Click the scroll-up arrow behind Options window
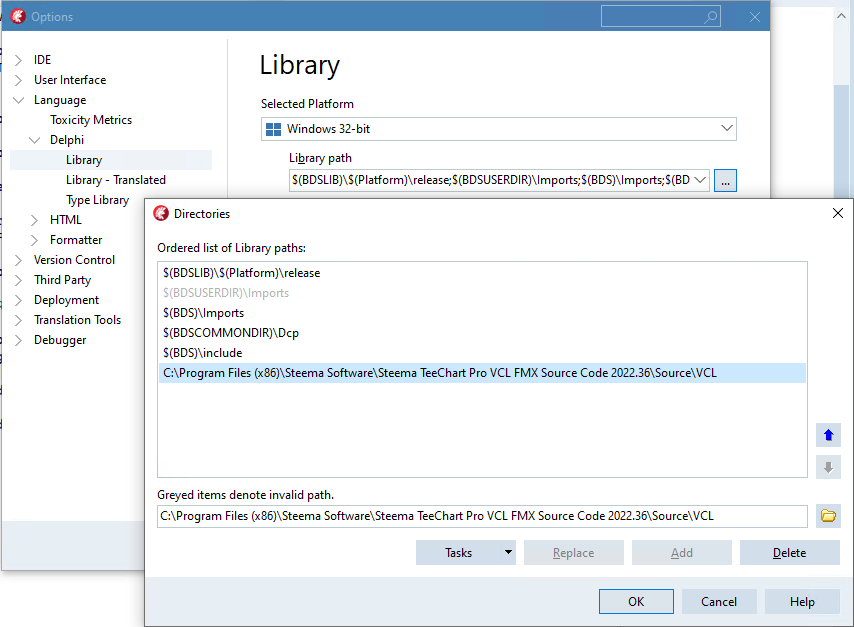The height and width of the screenshot is (627, 854). pos(841,16)
